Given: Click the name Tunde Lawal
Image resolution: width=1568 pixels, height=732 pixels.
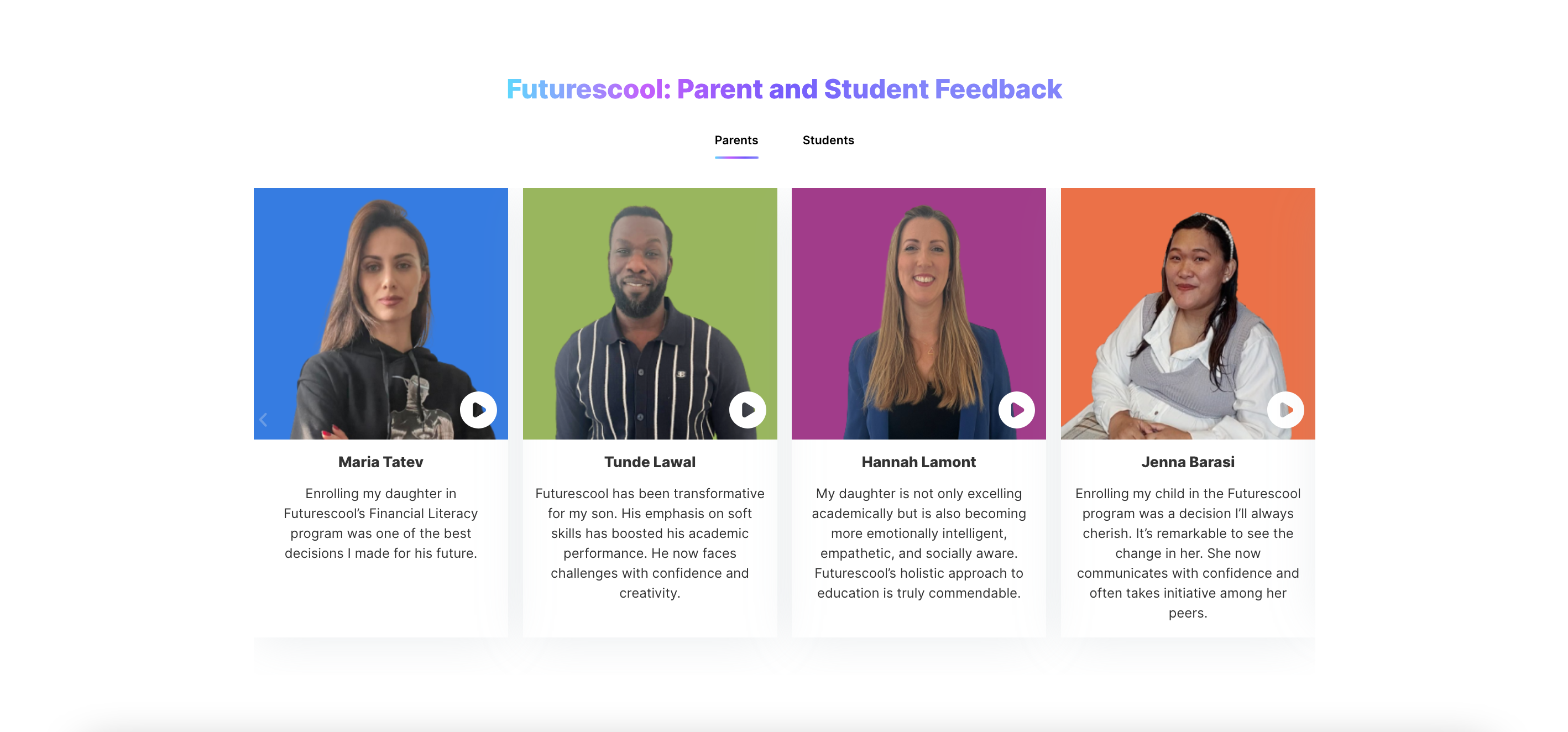Looking at the screenshot, I should coord(650,462).
